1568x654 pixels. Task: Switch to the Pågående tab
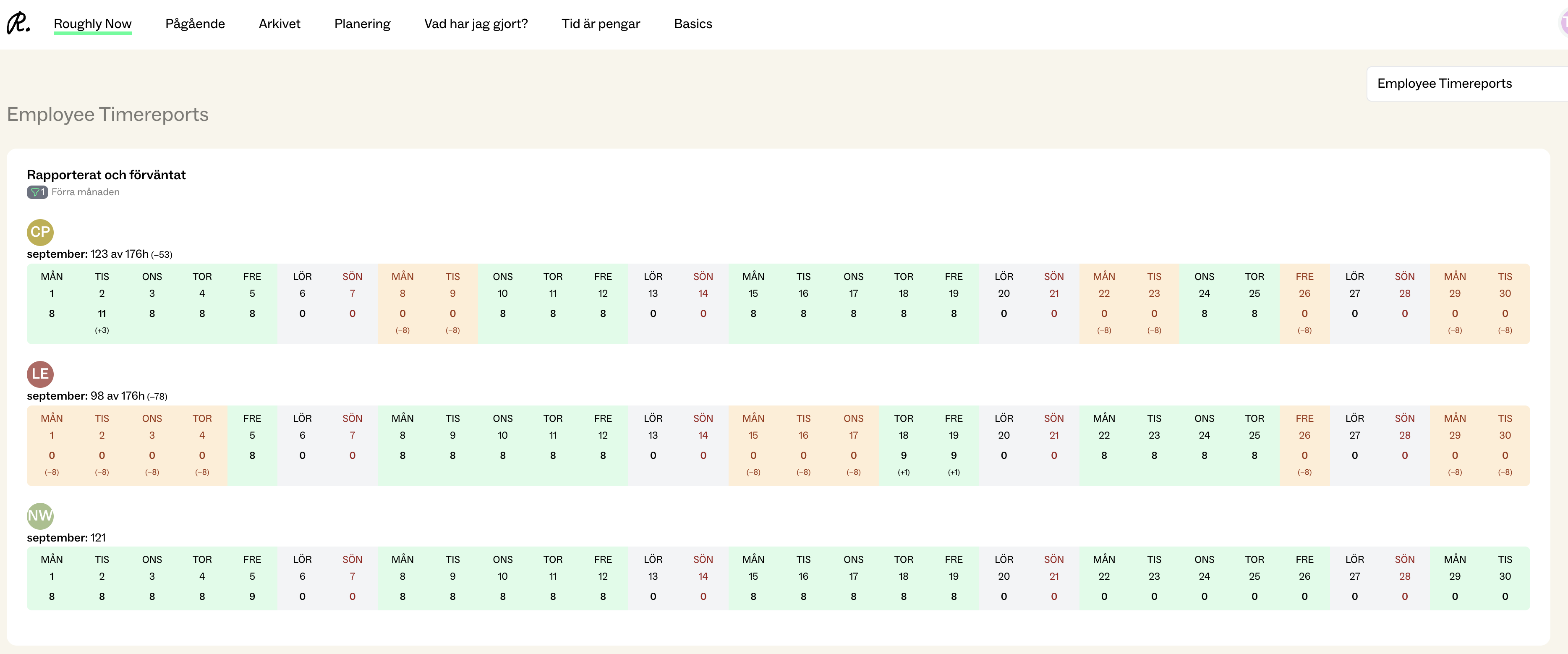[x=195, y=24]
